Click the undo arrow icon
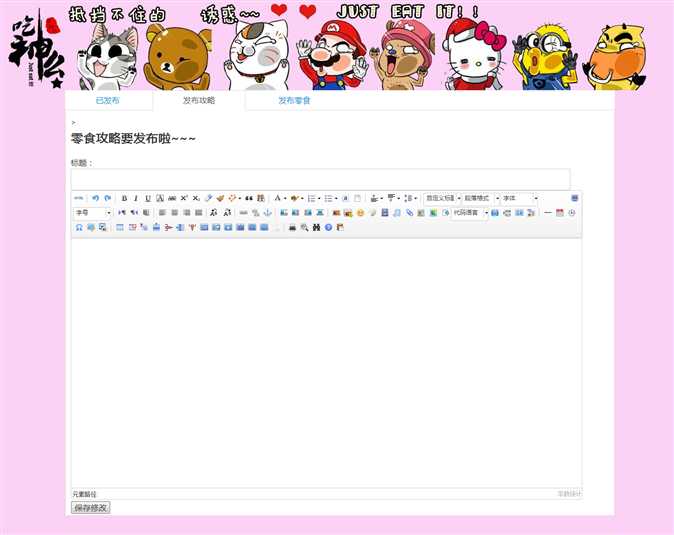Viewport: 674px width, 535px height. 95,198
